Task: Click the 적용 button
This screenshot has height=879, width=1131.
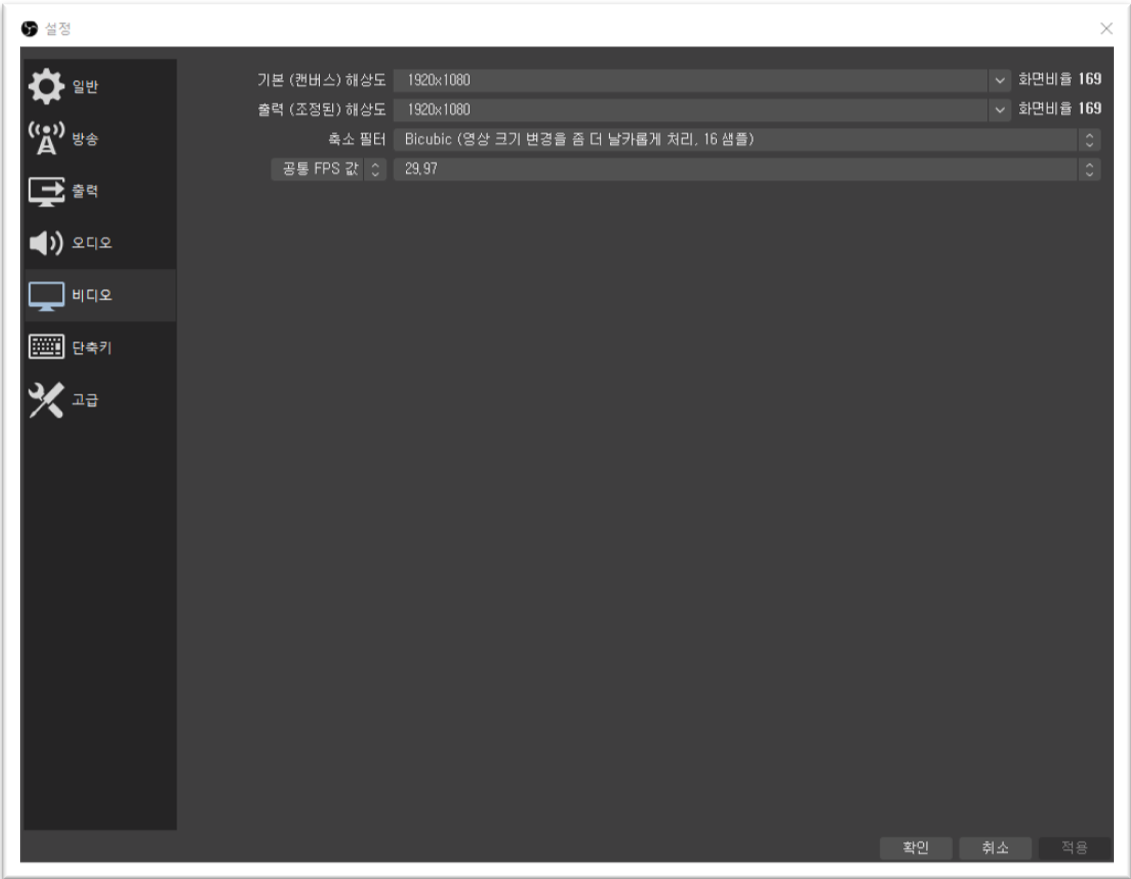Action: pyautogui.click(x=1074, y=847)
